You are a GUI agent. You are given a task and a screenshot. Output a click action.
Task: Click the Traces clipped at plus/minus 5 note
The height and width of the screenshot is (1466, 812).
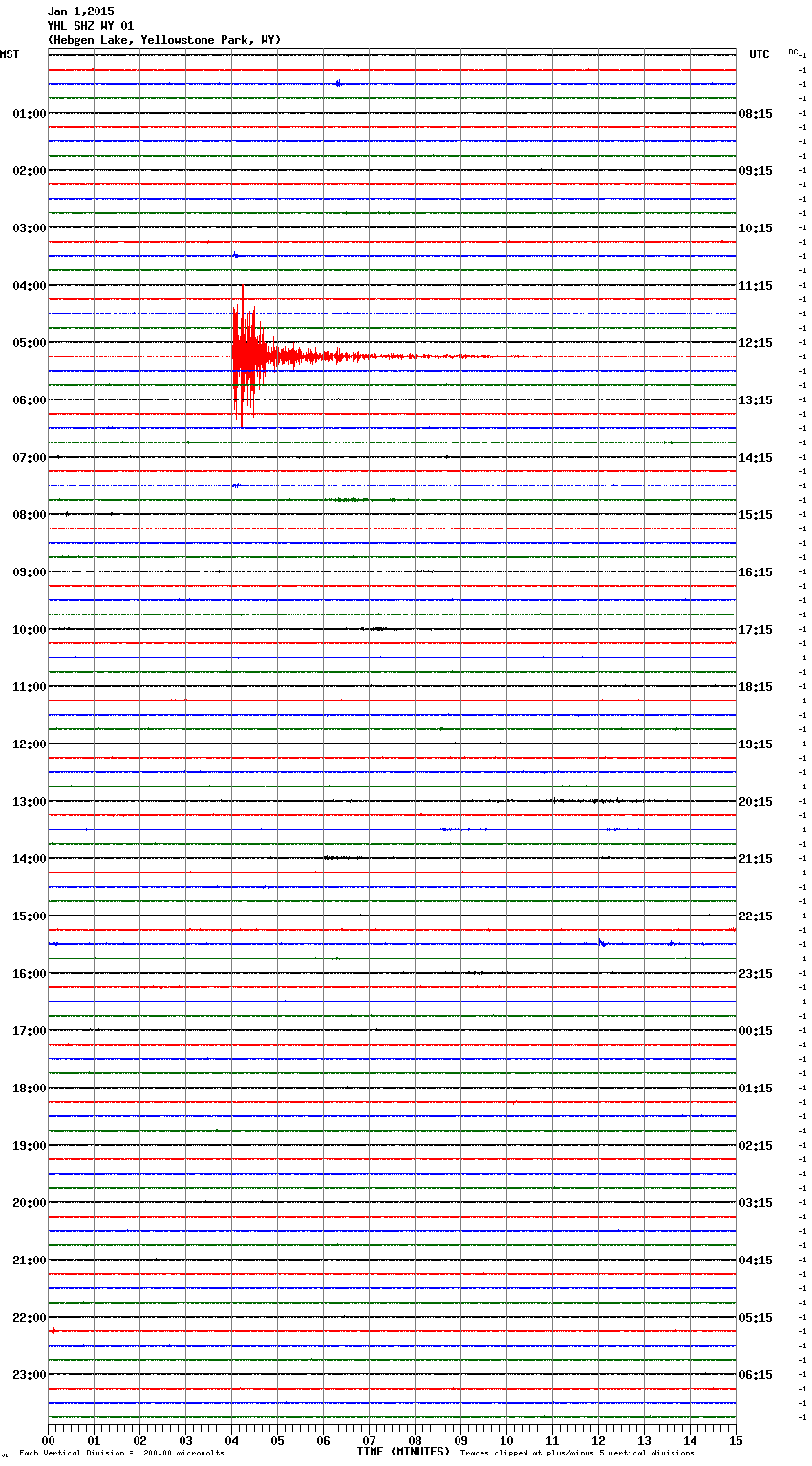(x=577, y=1453)
